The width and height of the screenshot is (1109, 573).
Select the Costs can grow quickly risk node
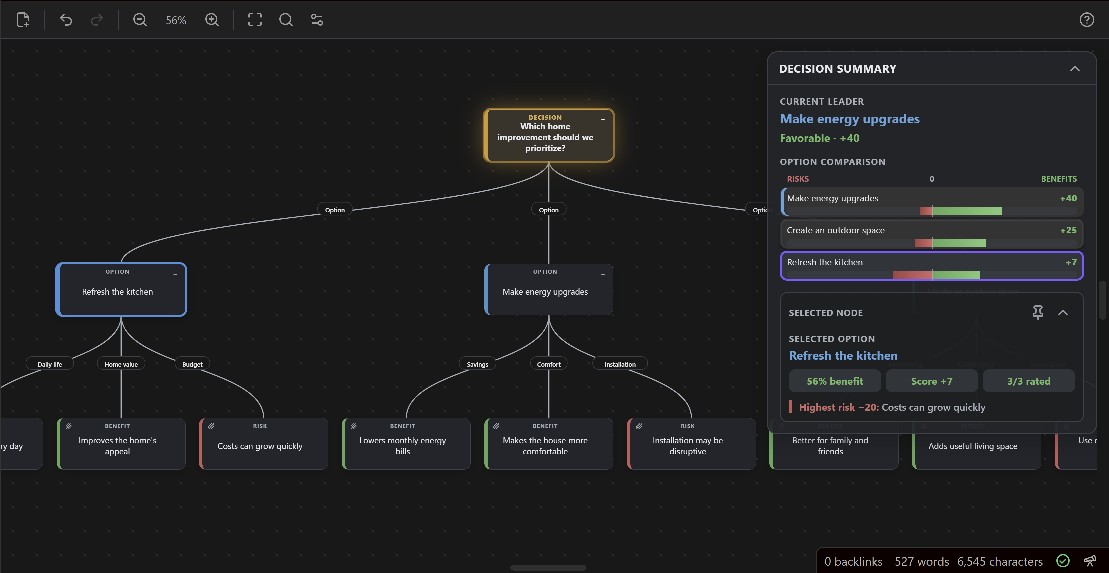264,444
